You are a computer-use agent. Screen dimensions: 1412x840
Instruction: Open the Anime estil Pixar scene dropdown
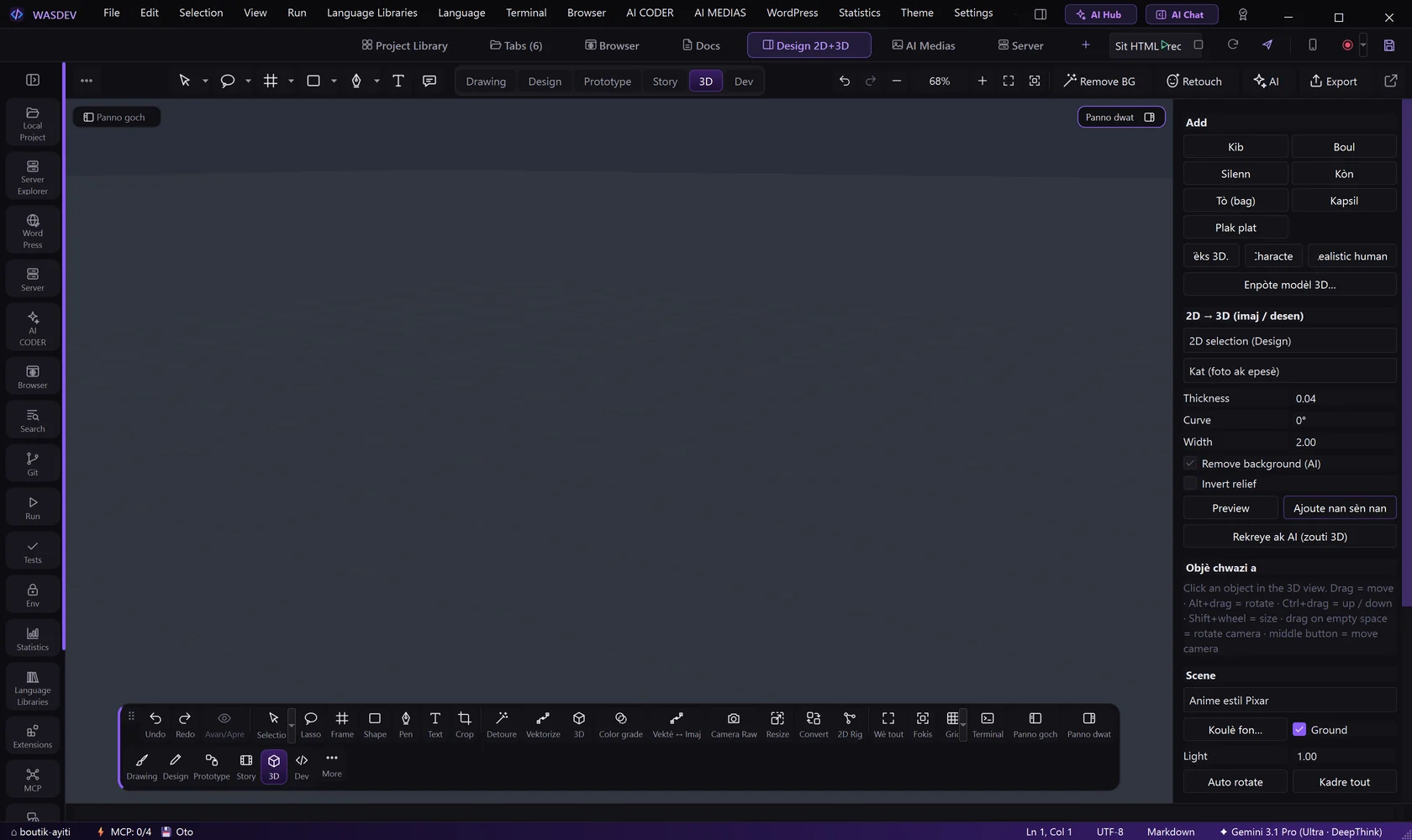1290,701
